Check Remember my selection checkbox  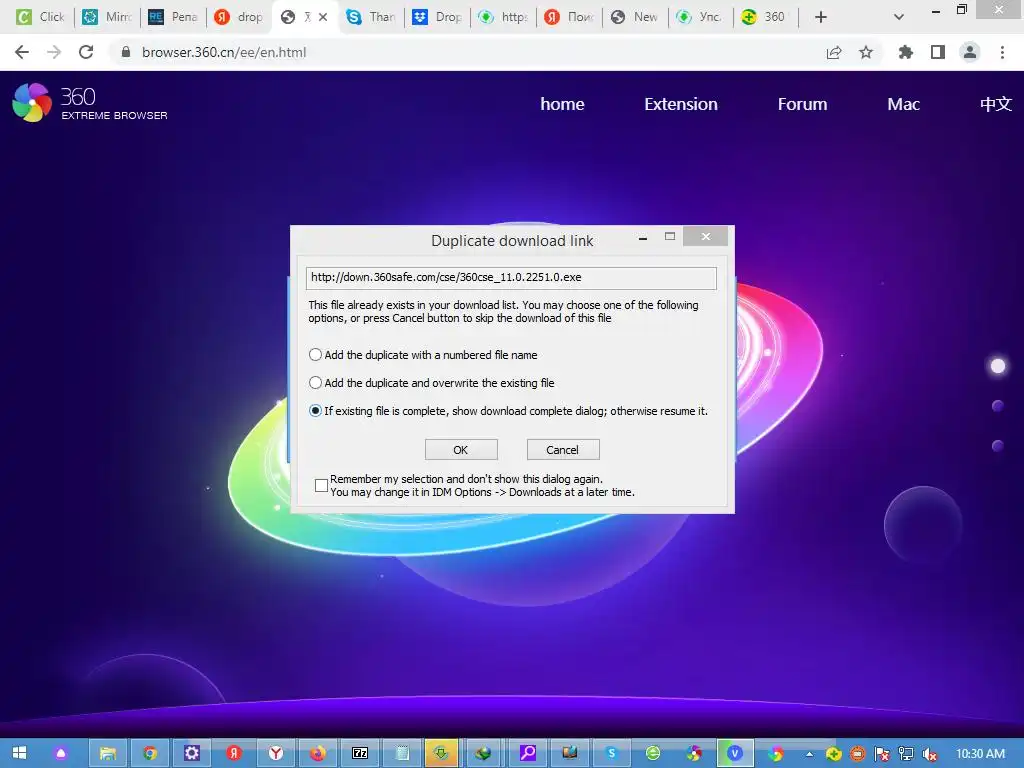(x=321, y=485)
